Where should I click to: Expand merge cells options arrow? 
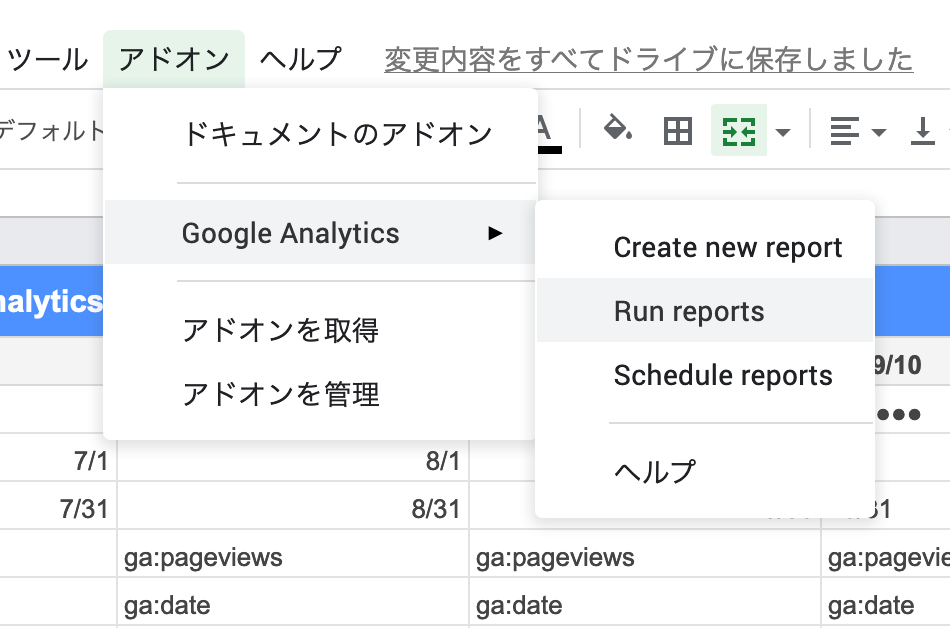coord(783,131)
